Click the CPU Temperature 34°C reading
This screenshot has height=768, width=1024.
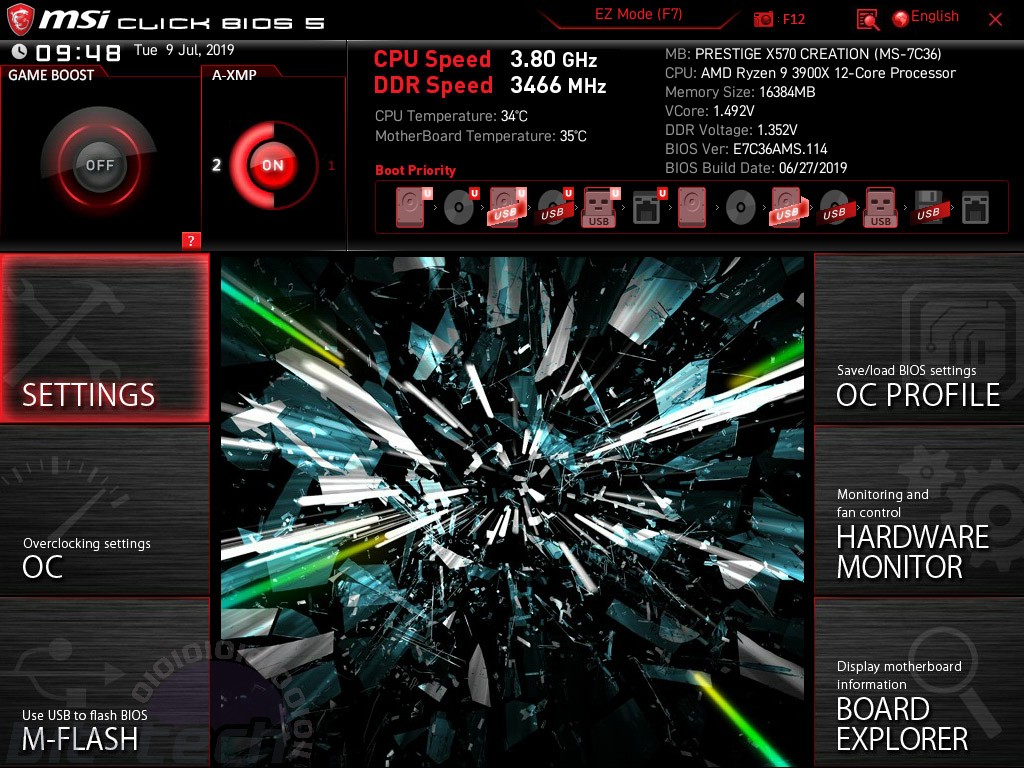click(451, 116)
